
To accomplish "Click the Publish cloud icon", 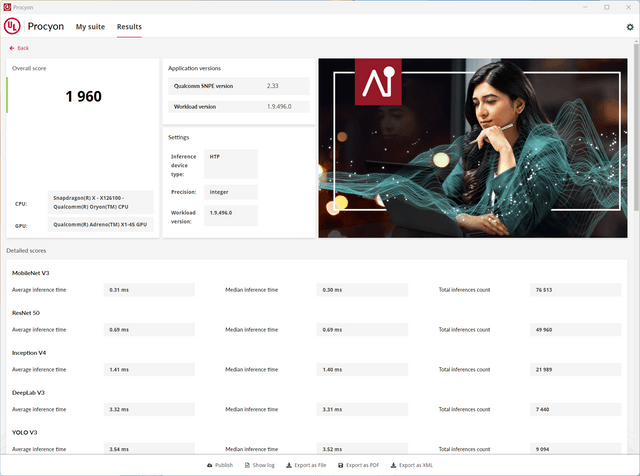I will point(209,465).
